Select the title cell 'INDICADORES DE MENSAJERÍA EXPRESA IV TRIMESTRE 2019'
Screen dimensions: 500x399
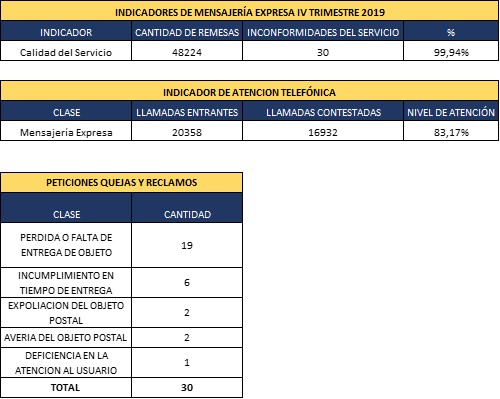click(250, 12)
